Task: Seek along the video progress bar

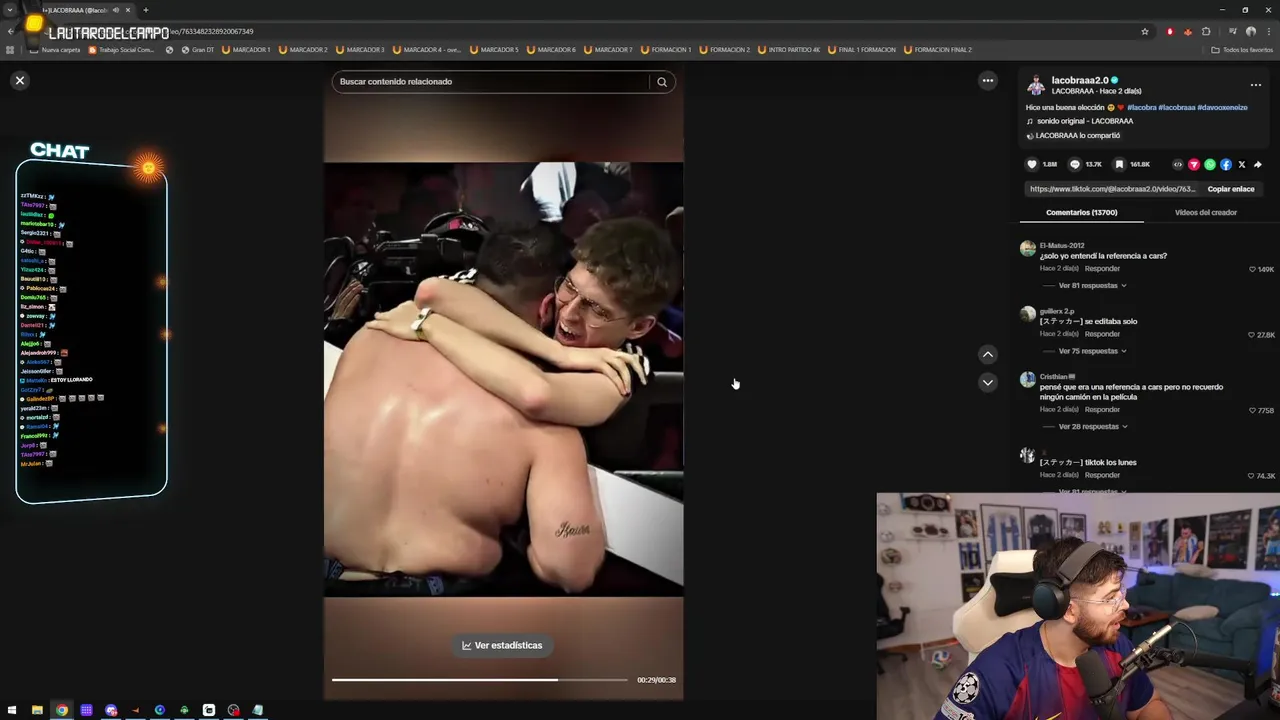Action: (480, 680)
